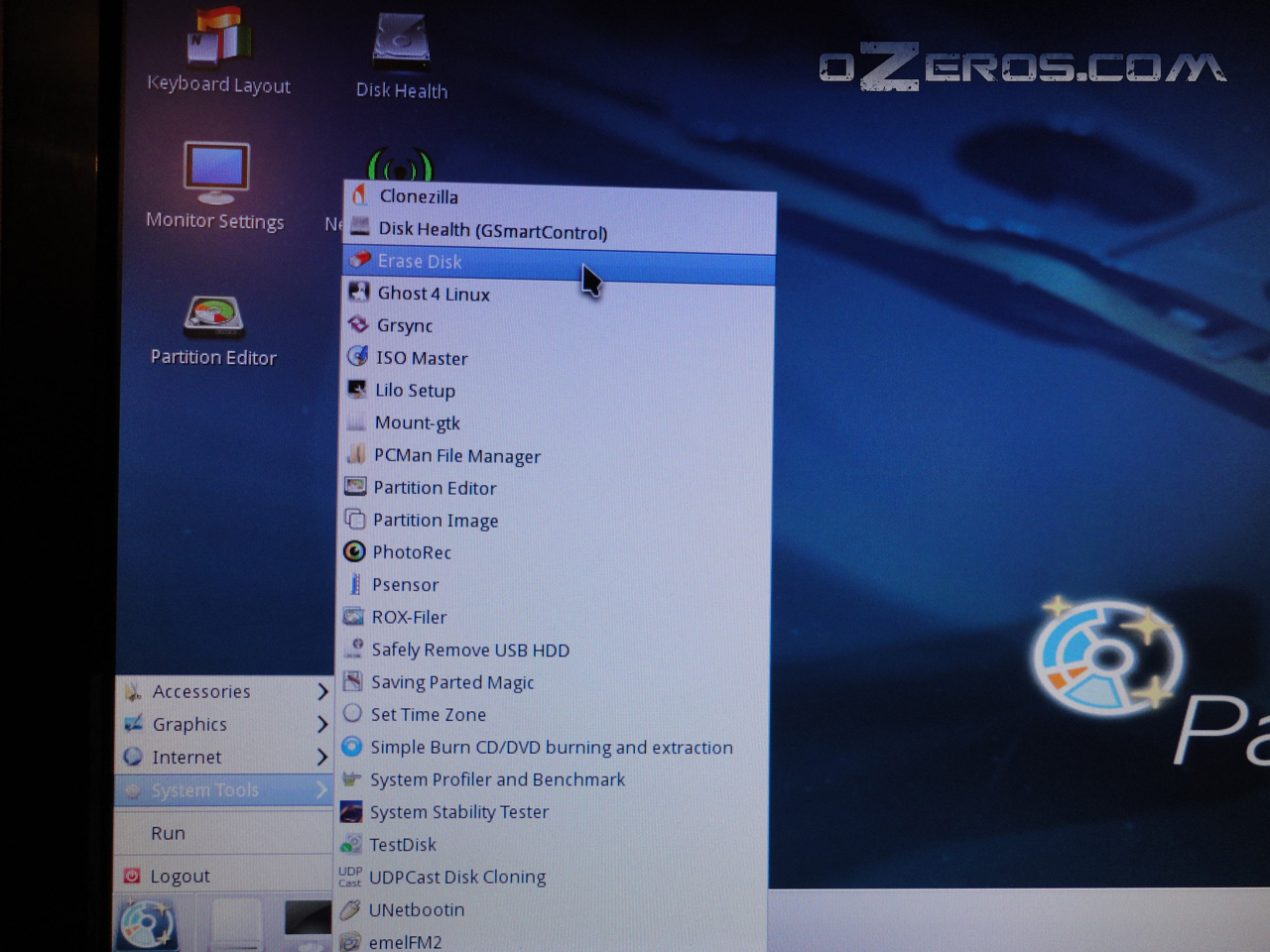Image resolution: width=1270 pixels, height=952 pixels.
Task: Expand the Graphics submenu arrow
Action: pyautogui.click(x=321, y=724)
